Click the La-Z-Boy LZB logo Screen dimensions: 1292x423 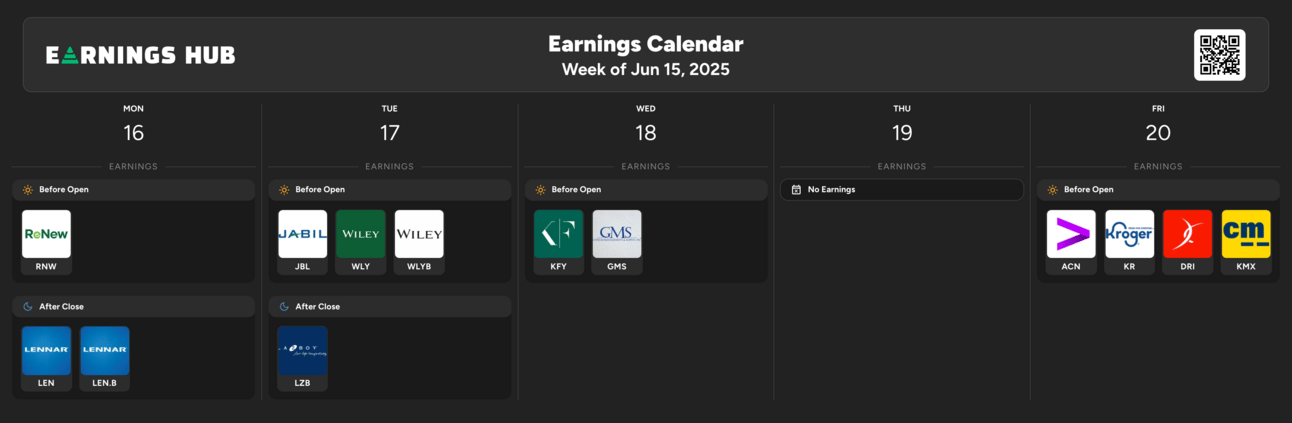pyautogui.click(x=302, y=351)
